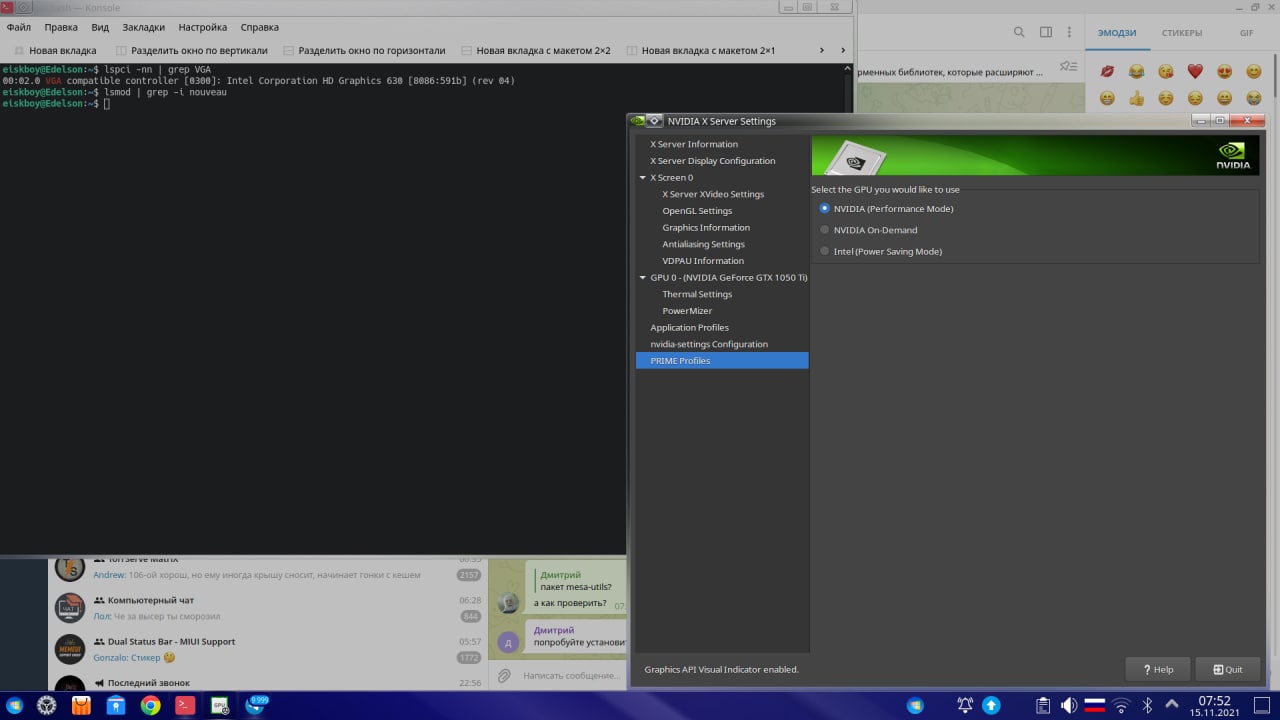Click the Telegram attach file paperclip icon
Screen dimensions: 1280x720
[504, 676]
